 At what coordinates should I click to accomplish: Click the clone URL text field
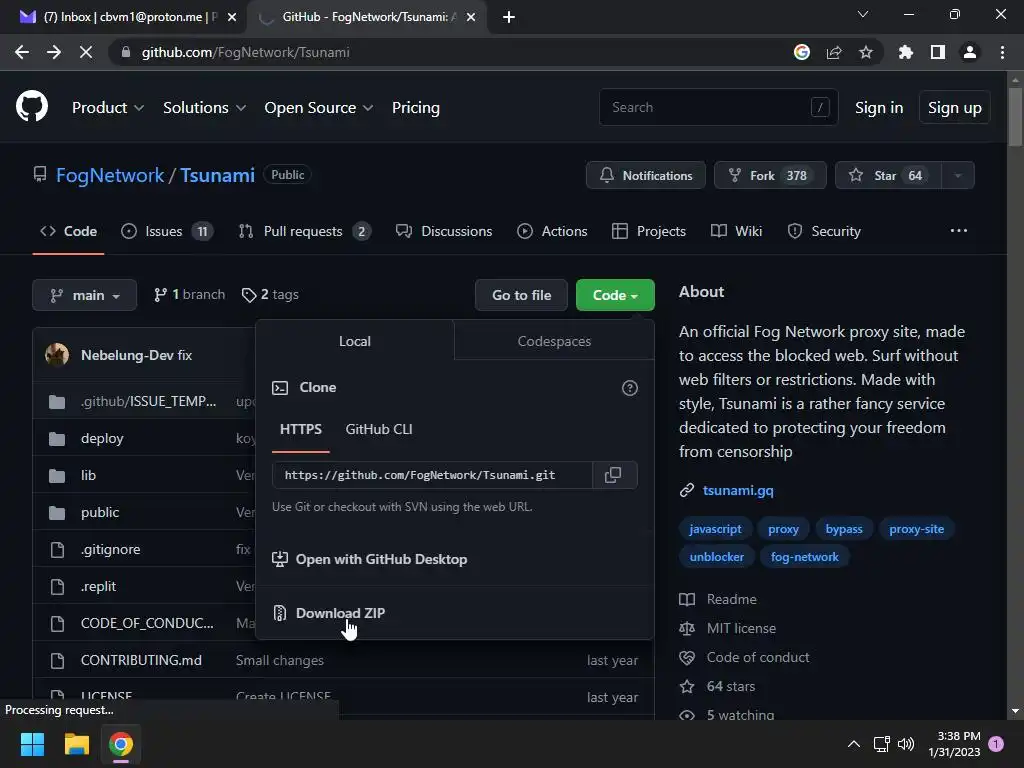[432, 475]
